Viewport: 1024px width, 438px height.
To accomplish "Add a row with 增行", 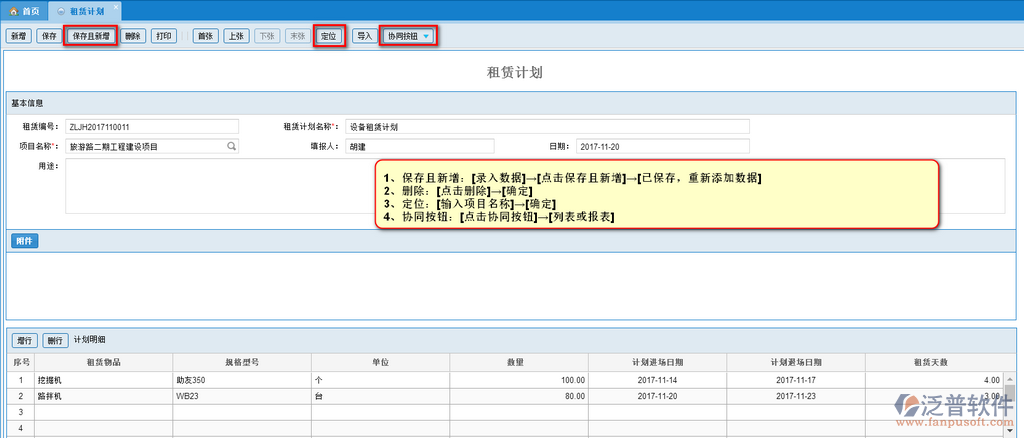I will click(x=25, y=340).
